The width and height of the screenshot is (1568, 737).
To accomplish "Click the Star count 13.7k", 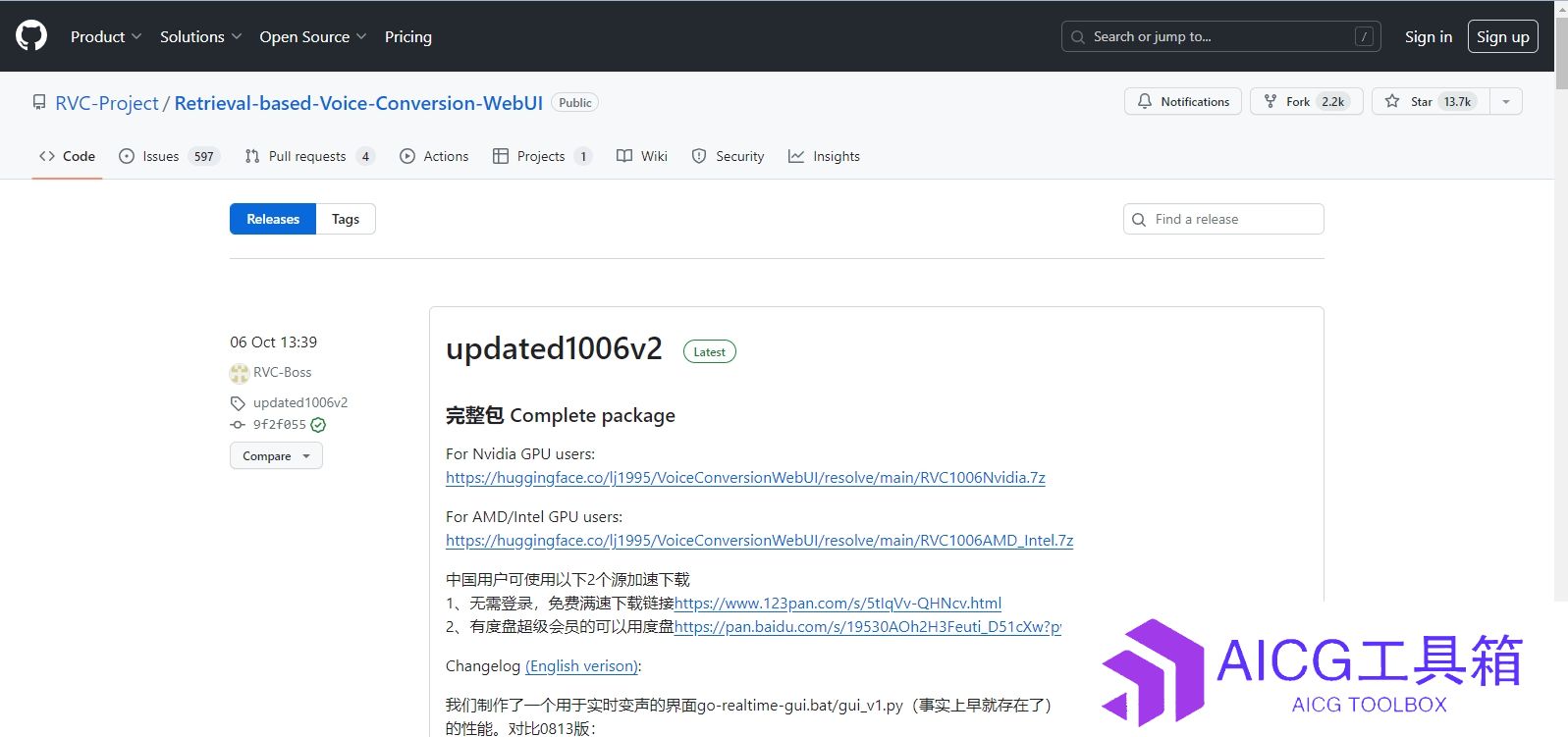I will click(1457, 101).
